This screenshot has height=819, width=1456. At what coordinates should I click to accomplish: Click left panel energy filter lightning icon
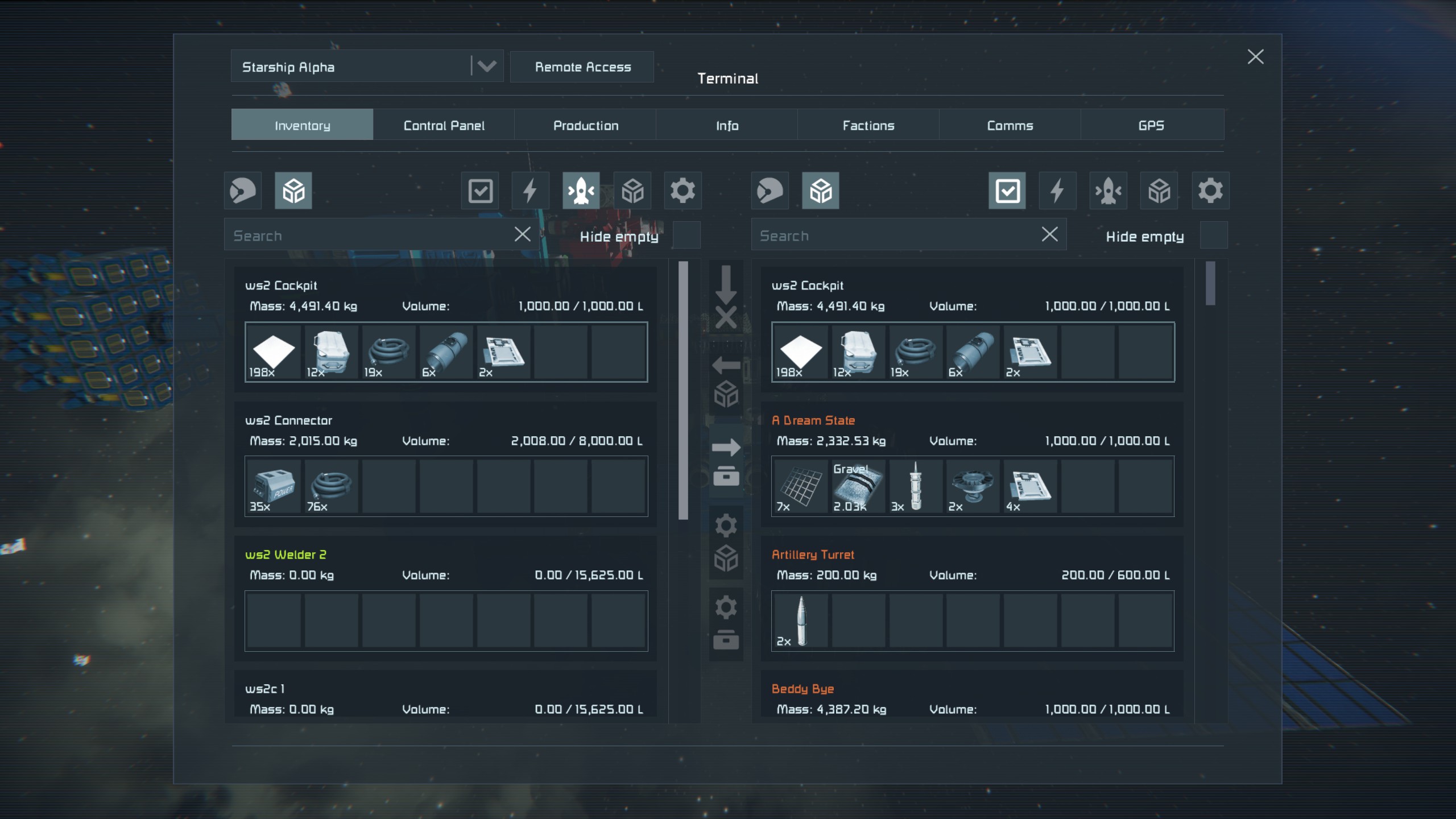coord(530,191)
